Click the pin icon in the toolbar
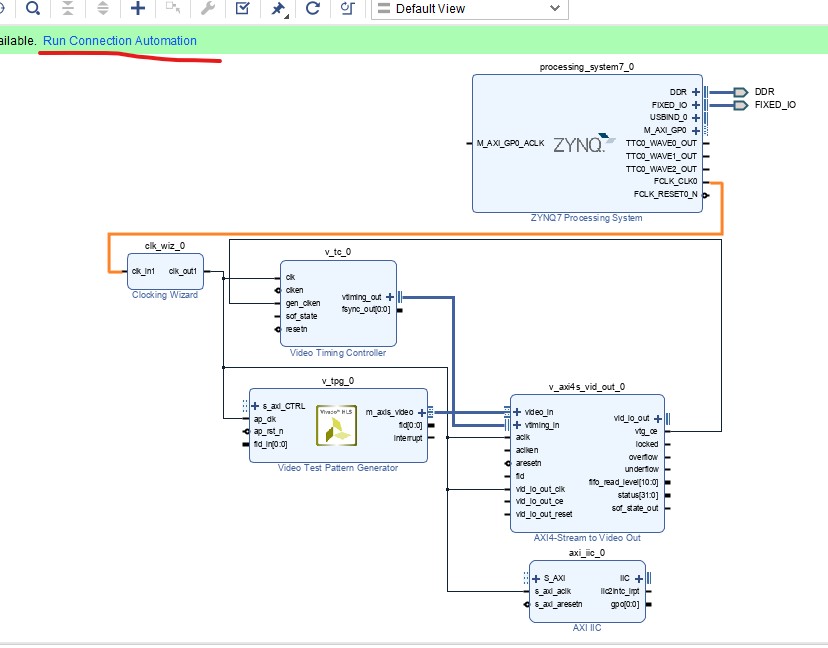The image size is (828, 648). 278,9
